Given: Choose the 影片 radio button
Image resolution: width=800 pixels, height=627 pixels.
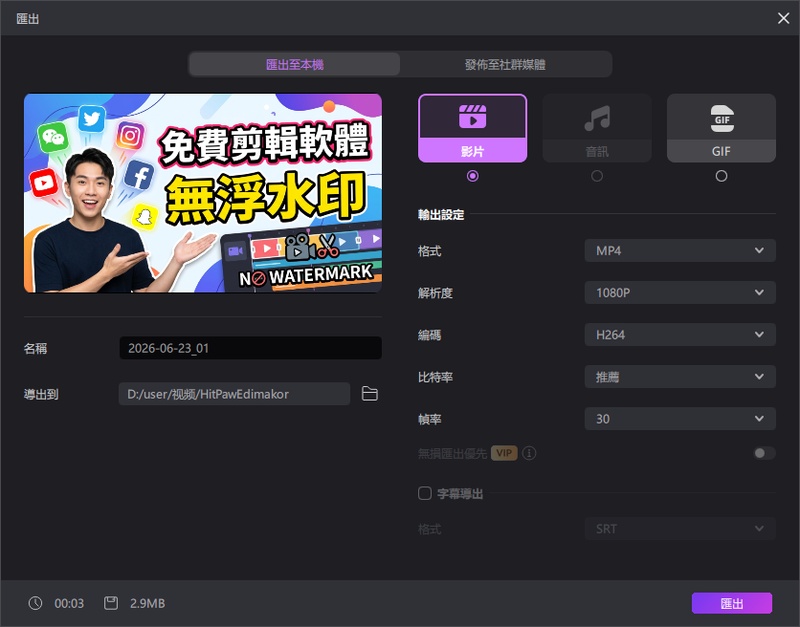Looking at the screenshot, I should 472,176.
